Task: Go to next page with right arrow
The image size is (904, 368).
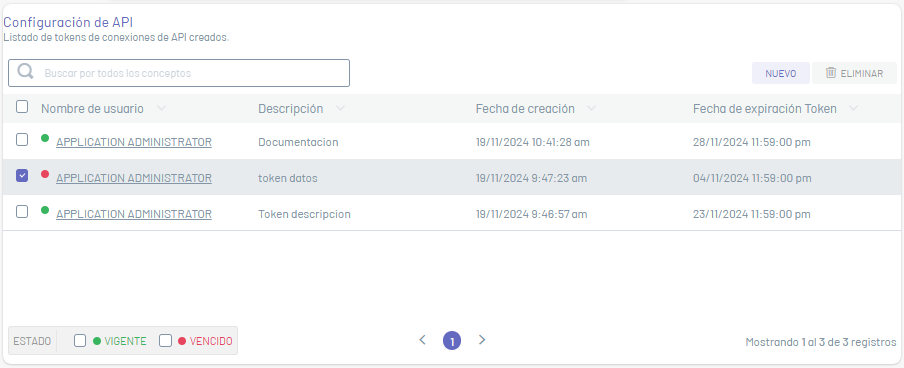Action: click(x=482, y=340)
